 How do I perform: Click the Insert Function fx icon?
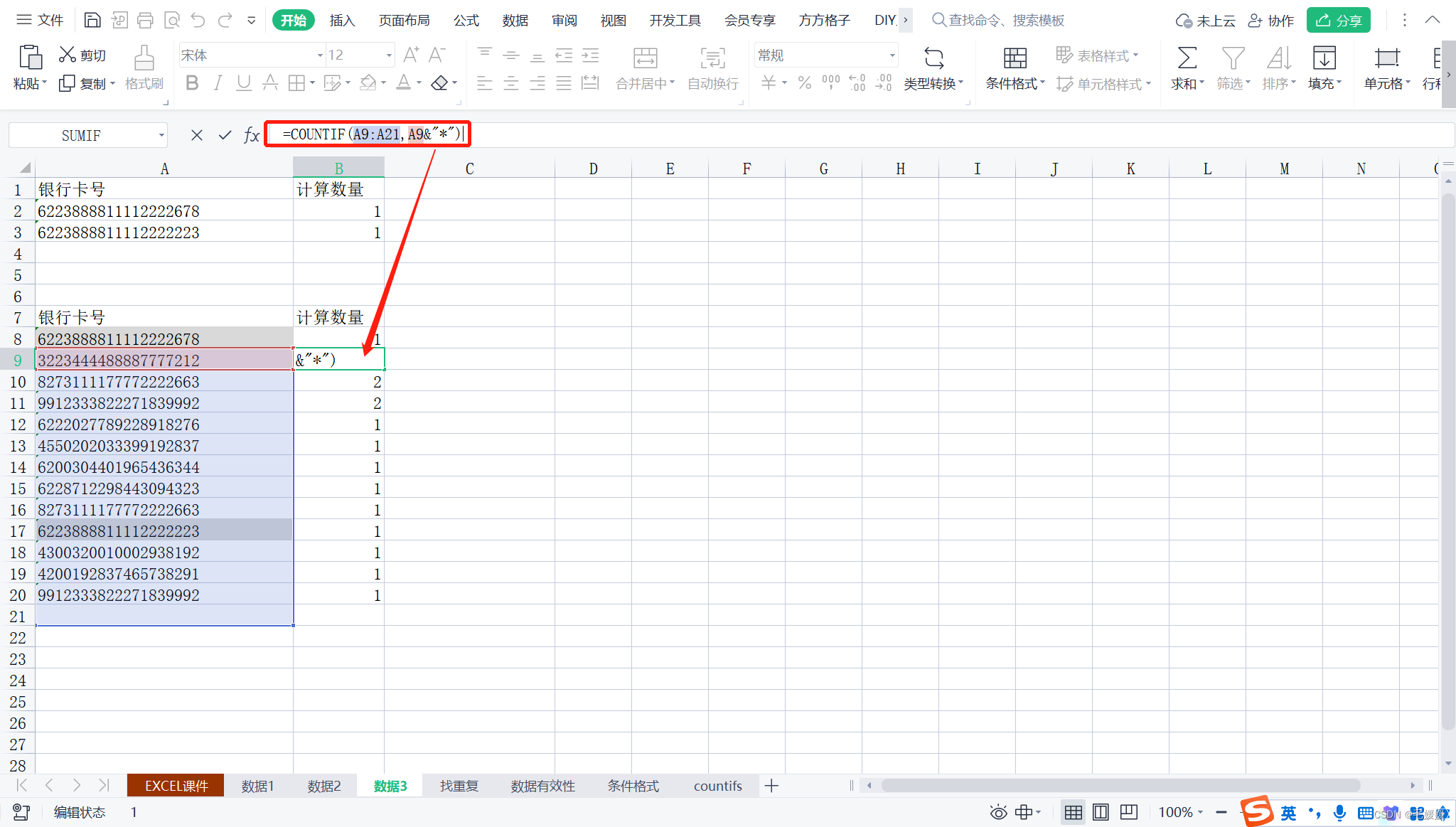pyautogui.click(x=251, y=135)
